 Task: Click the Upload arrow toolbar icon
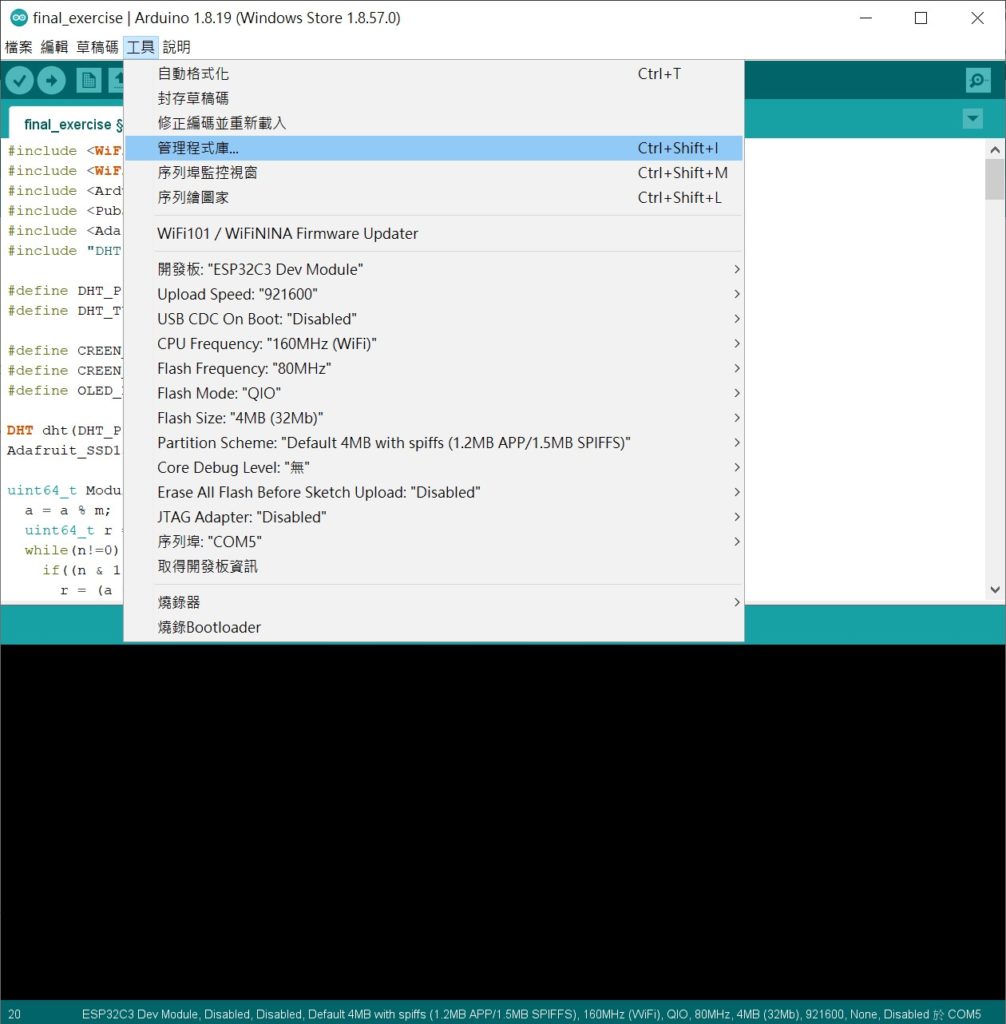(x=51, y=80)
